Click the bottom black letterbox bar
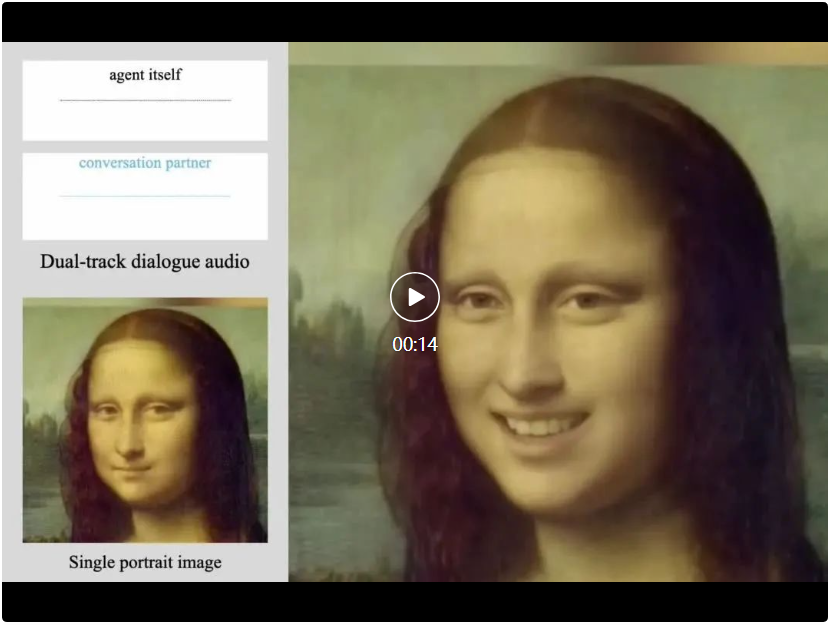The image size is (829, 625). (x=415, y=603)
